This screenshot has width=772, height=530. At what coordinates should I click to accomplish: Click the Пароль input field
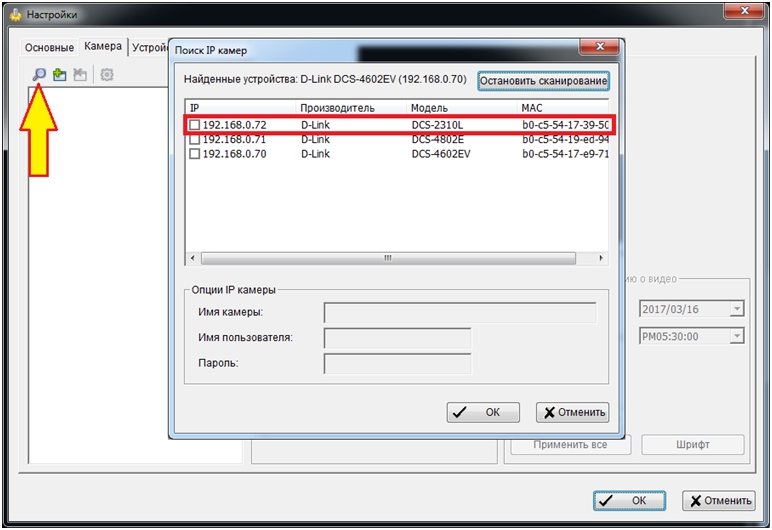click(x=397, y=363)
